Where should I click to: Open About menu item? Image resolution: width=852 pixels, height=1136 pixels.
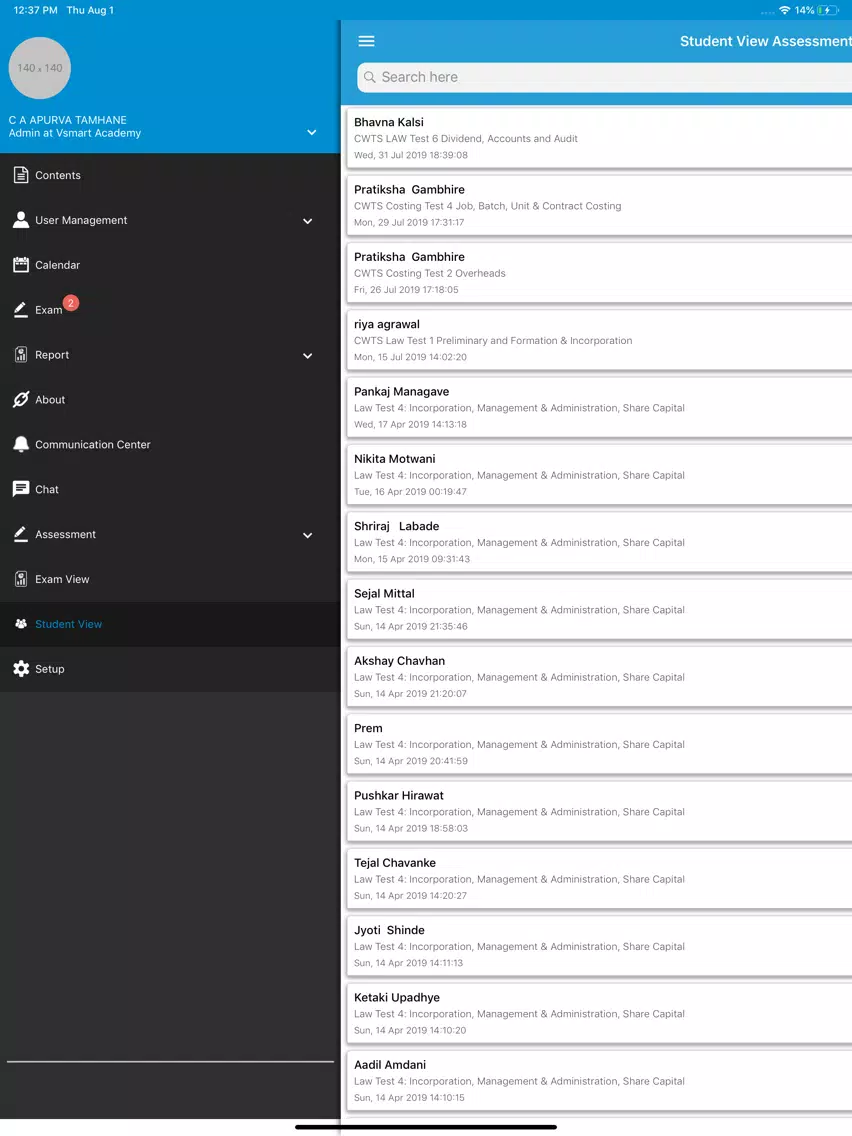coord(170,400)
